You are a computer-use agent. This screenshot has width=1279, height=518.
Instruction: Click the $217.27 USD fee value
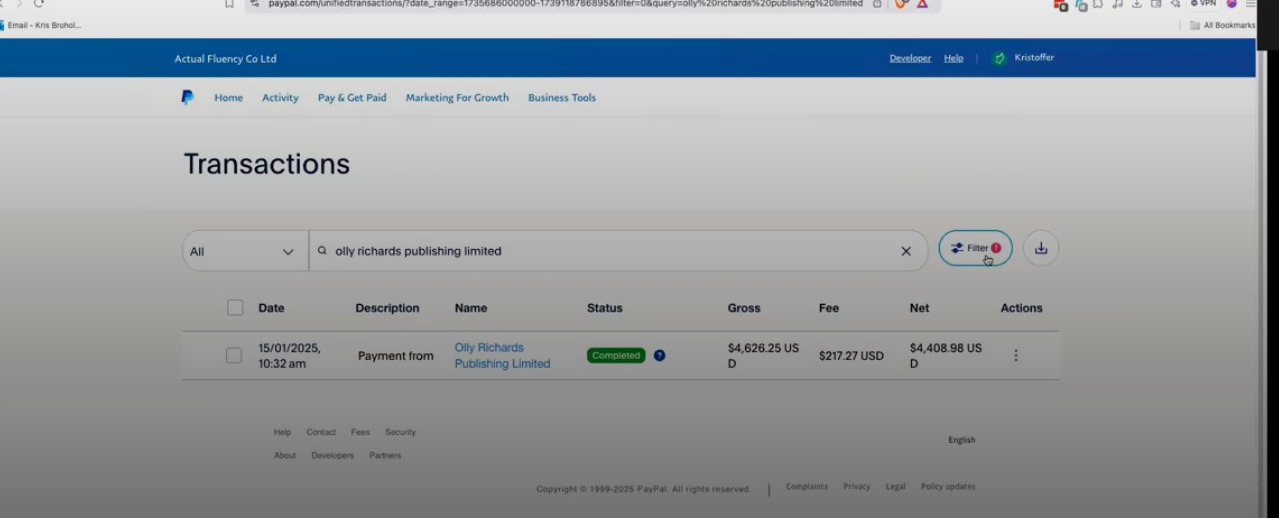click(x=851, y=356)
